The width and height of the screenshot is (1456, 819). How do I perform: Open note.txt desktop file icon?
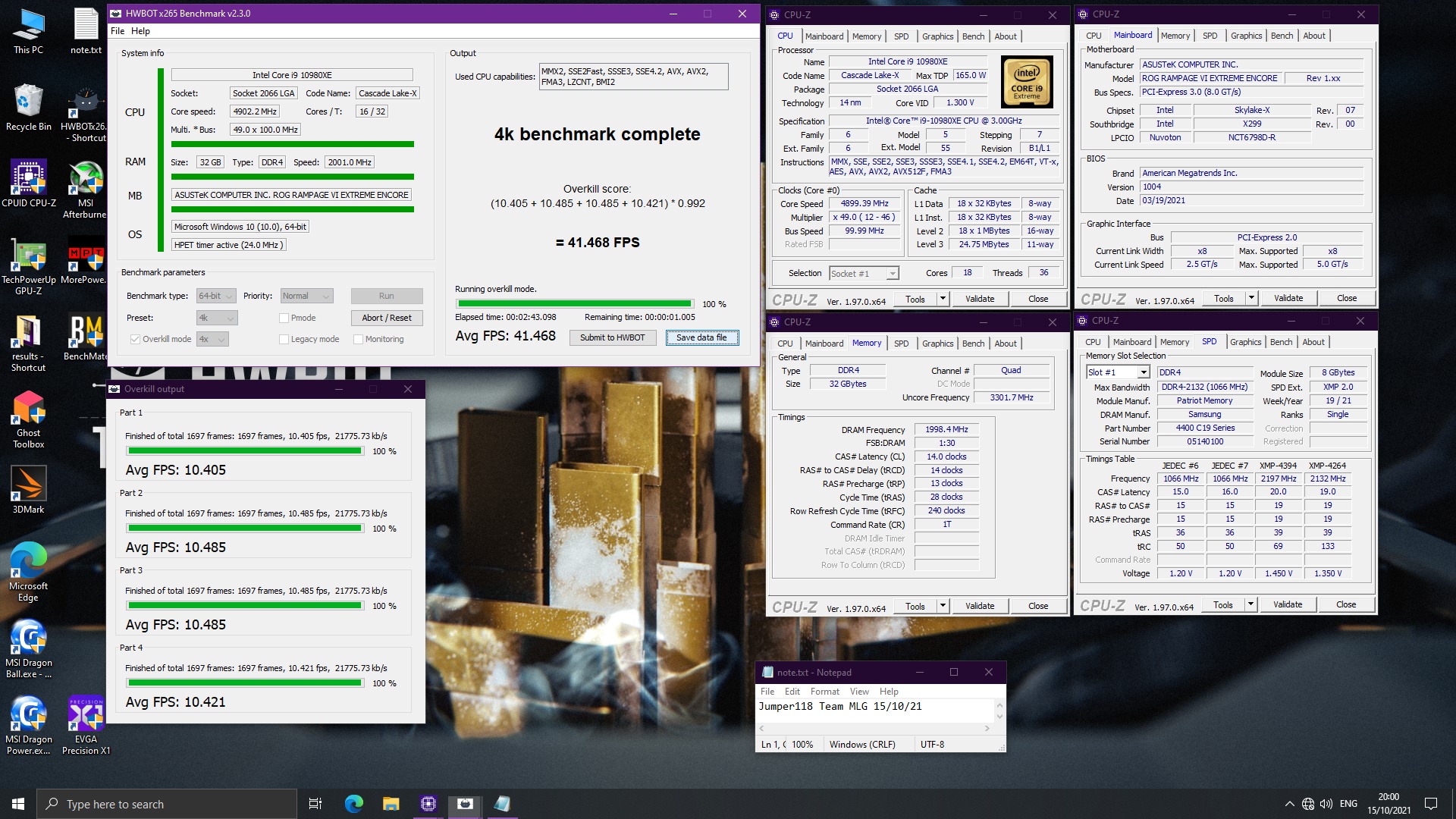[x=86, y=30]
